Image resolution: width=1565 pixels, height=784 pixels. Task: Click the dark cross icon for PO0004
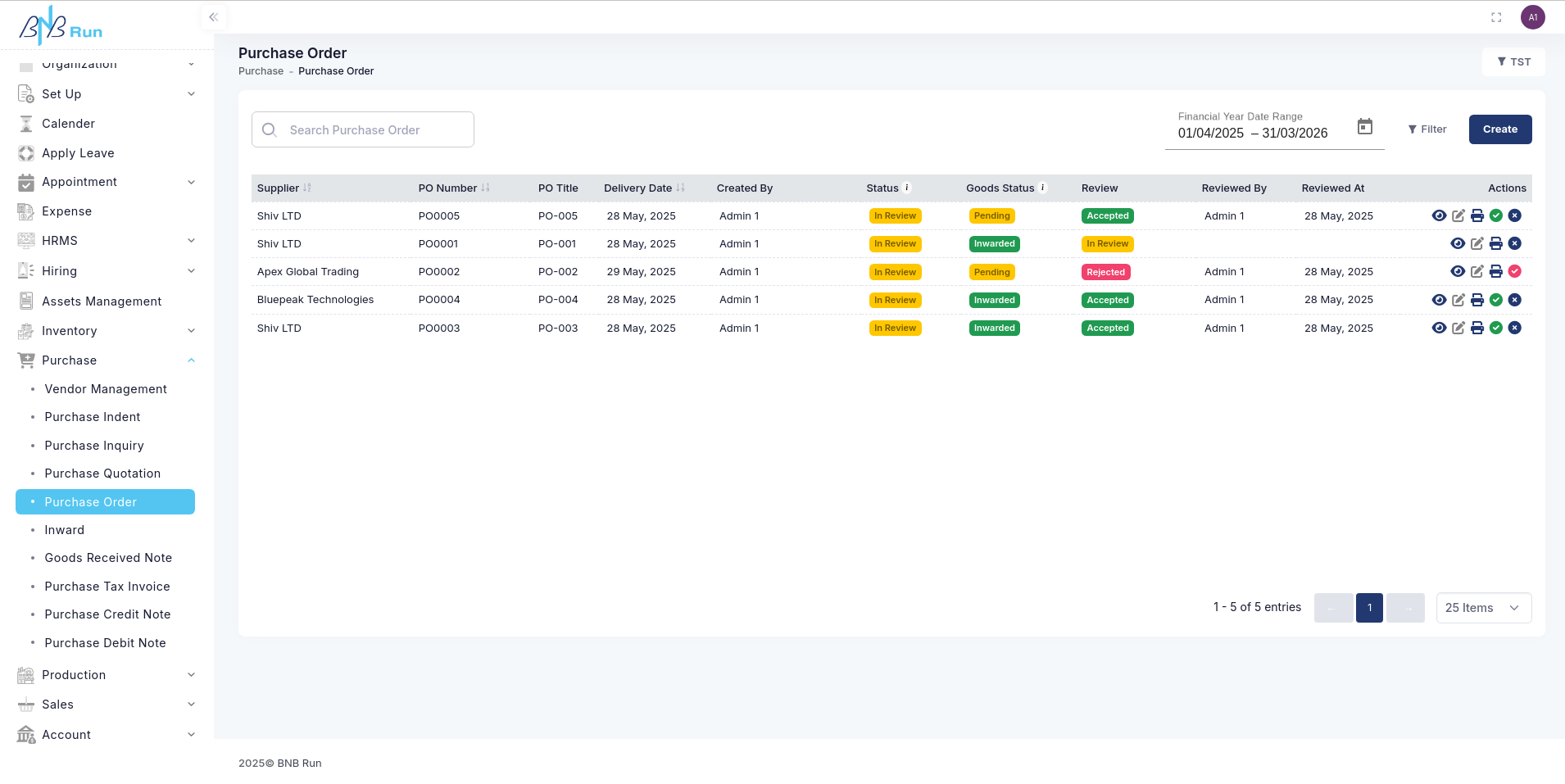(1515, 300)
